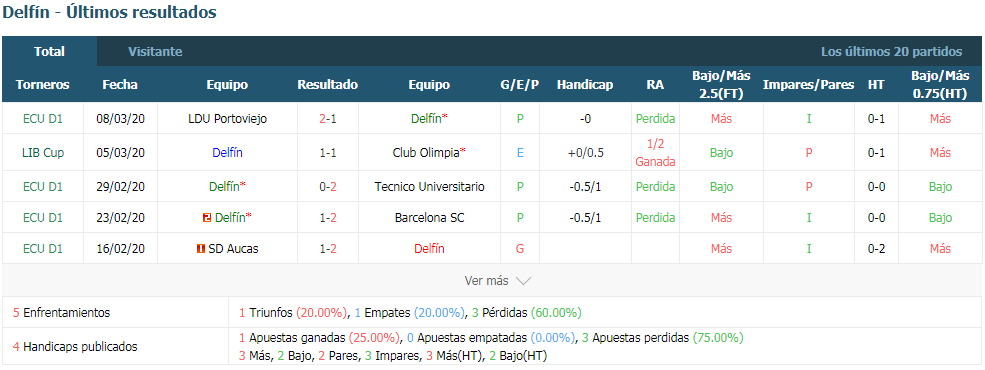The height and width of the screenshot is (370, 985).
Task: Open Barcelona SC team page
Action: (429, 218)
